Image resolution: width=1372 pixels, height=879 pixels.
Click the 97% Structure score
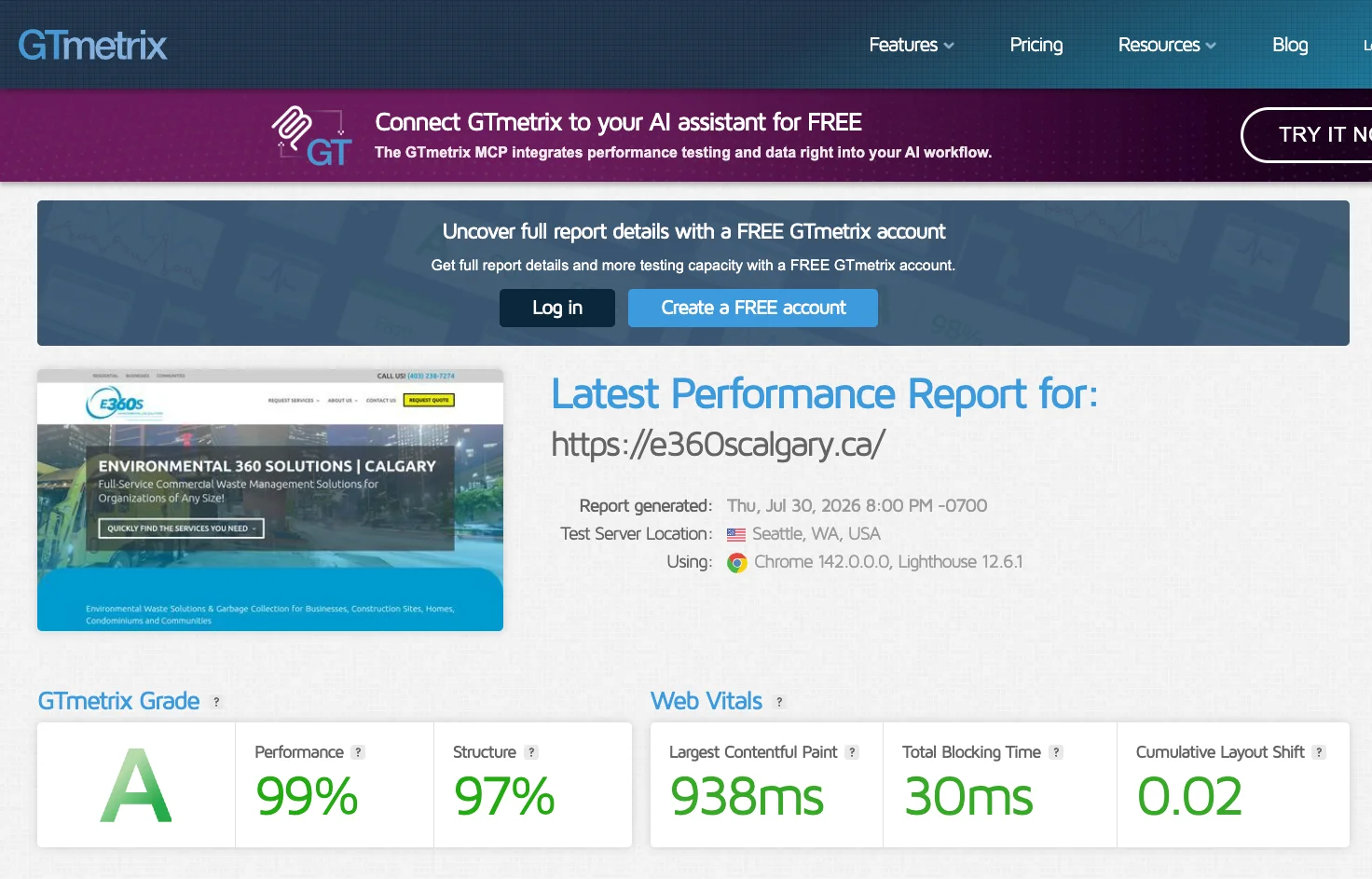[x=504, y=797]
